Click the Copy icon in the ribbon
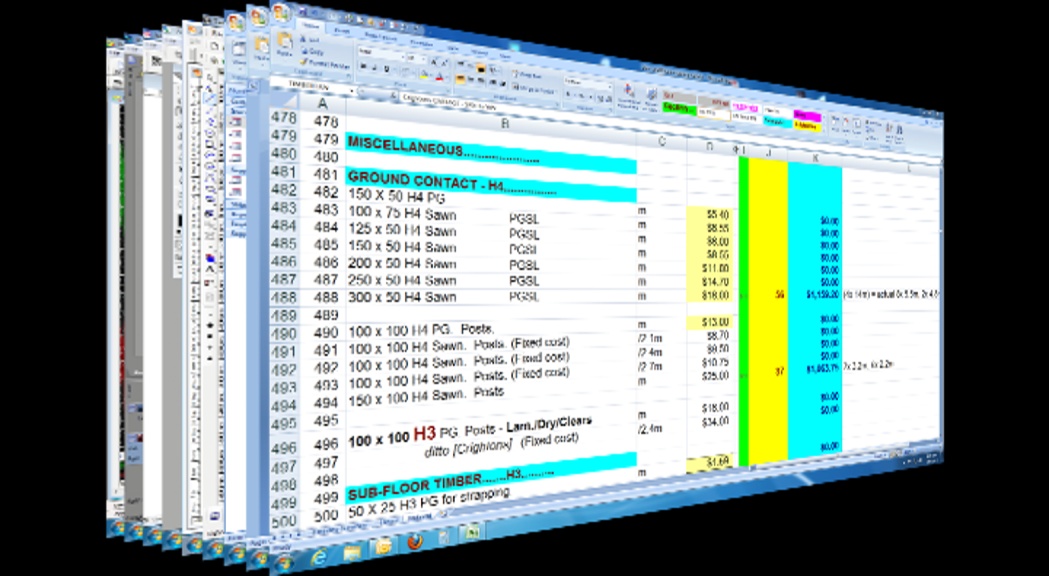This screenshot has height=576, width=1049. (x=304, y=50)
